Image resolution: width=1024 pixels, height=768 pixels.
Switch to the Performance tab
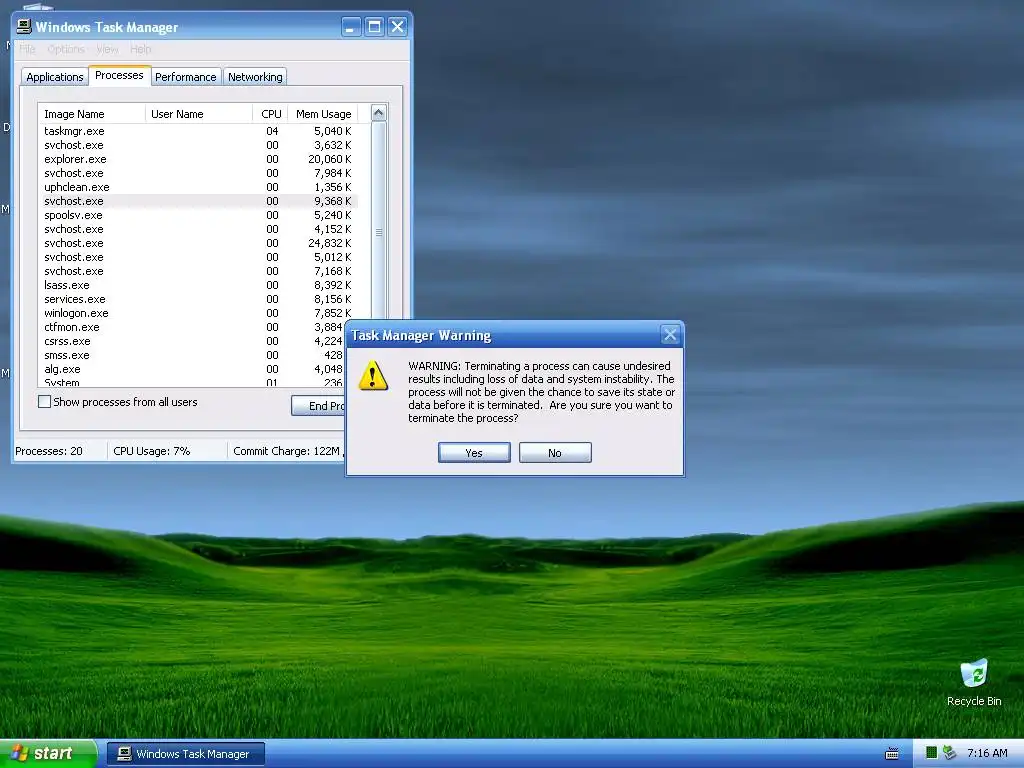pyautogui.click(x=185, y=76)
